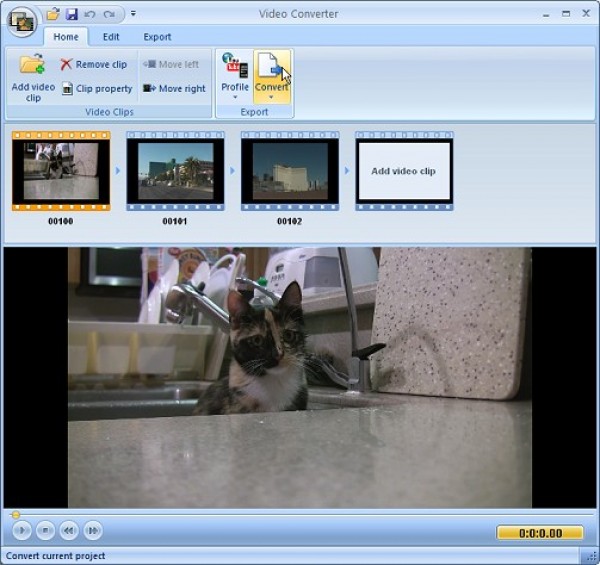This screenshot has width=600, height=565.
Task: Open Clip property for selected clip
Action: click(96, 88)
